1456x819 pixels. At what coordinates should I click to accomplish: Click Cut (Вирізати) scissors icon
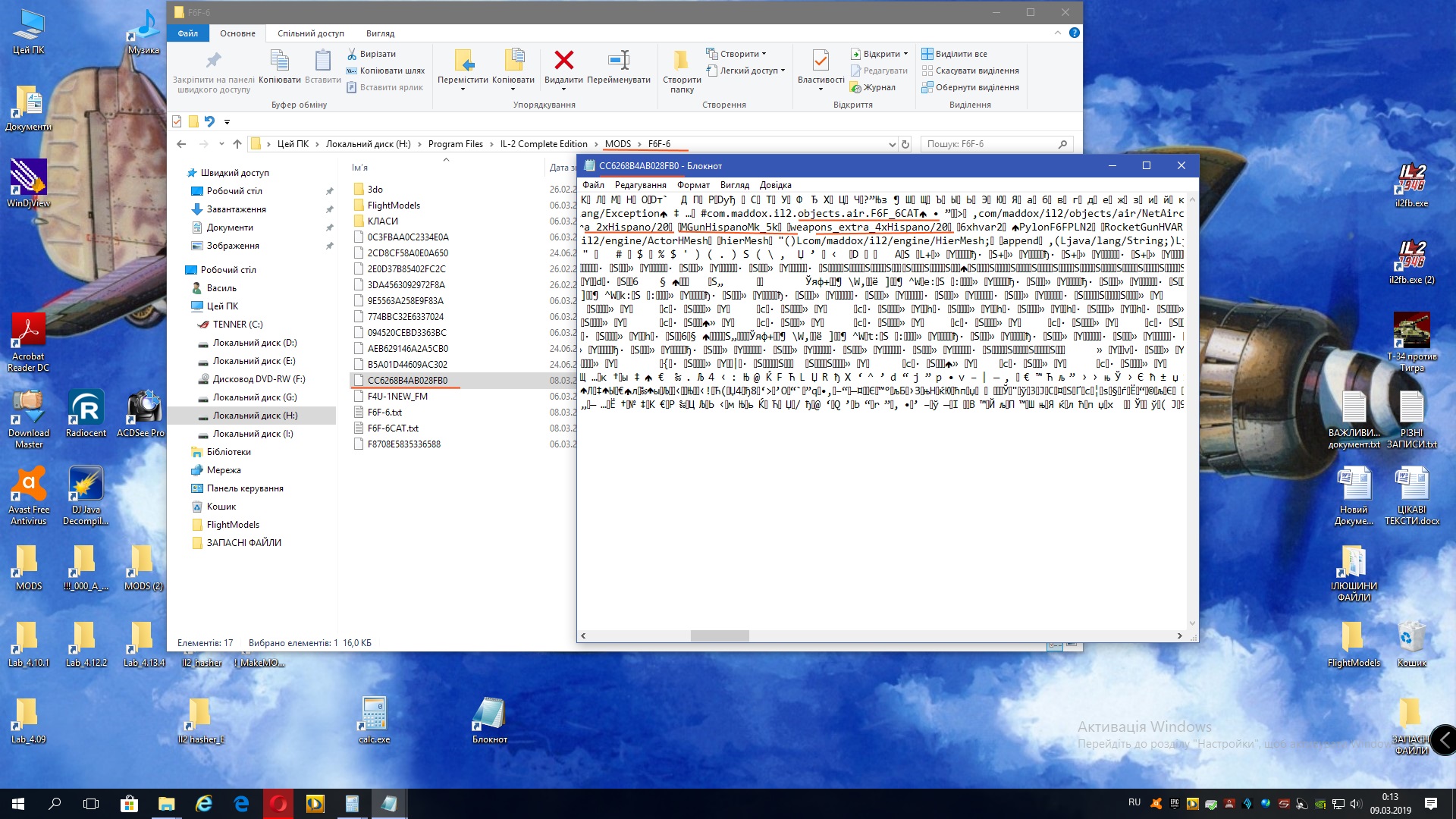tap(352, 54)
